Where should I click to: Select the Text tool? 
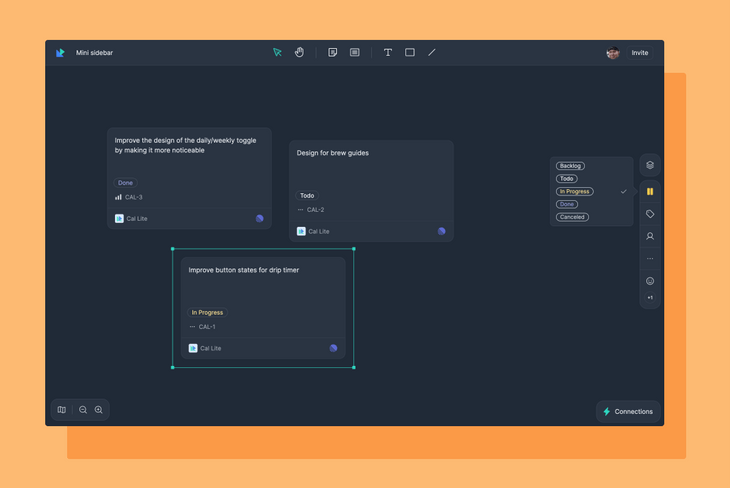coord(388,53)
